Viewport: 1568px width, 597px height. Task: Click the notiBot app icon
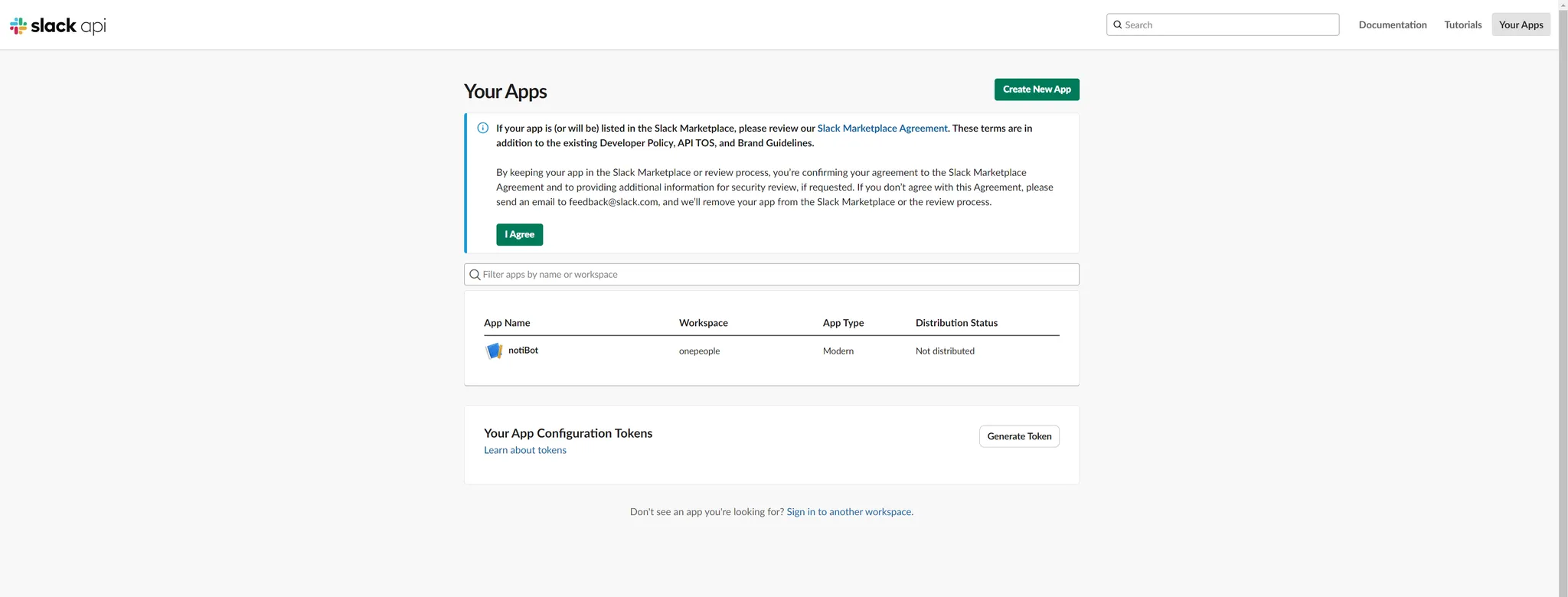pyautogui.click(x=494, y=351)
